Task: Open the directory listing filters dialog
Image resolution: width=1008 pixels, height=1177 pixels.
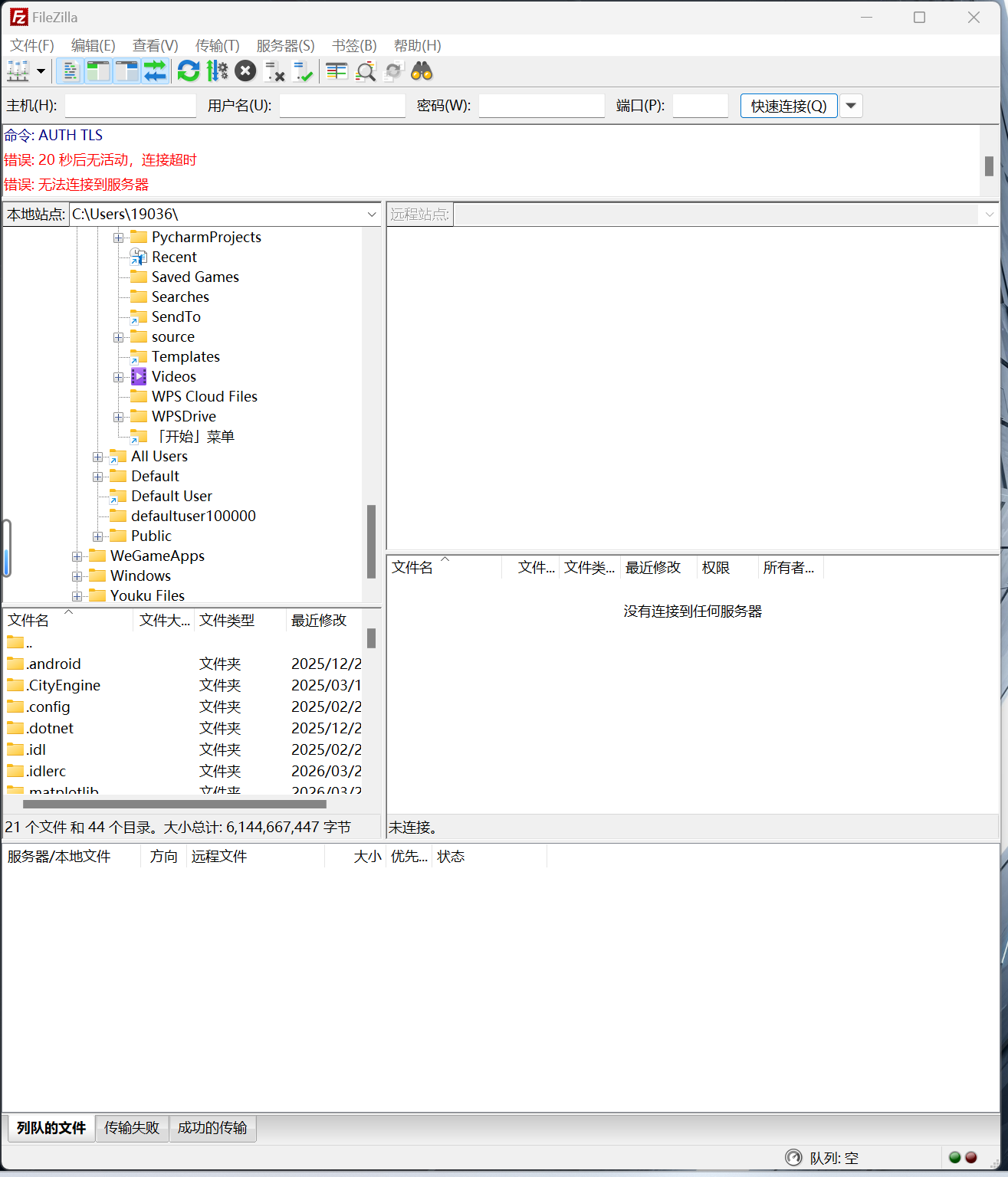Action: (x=337, y=71)
